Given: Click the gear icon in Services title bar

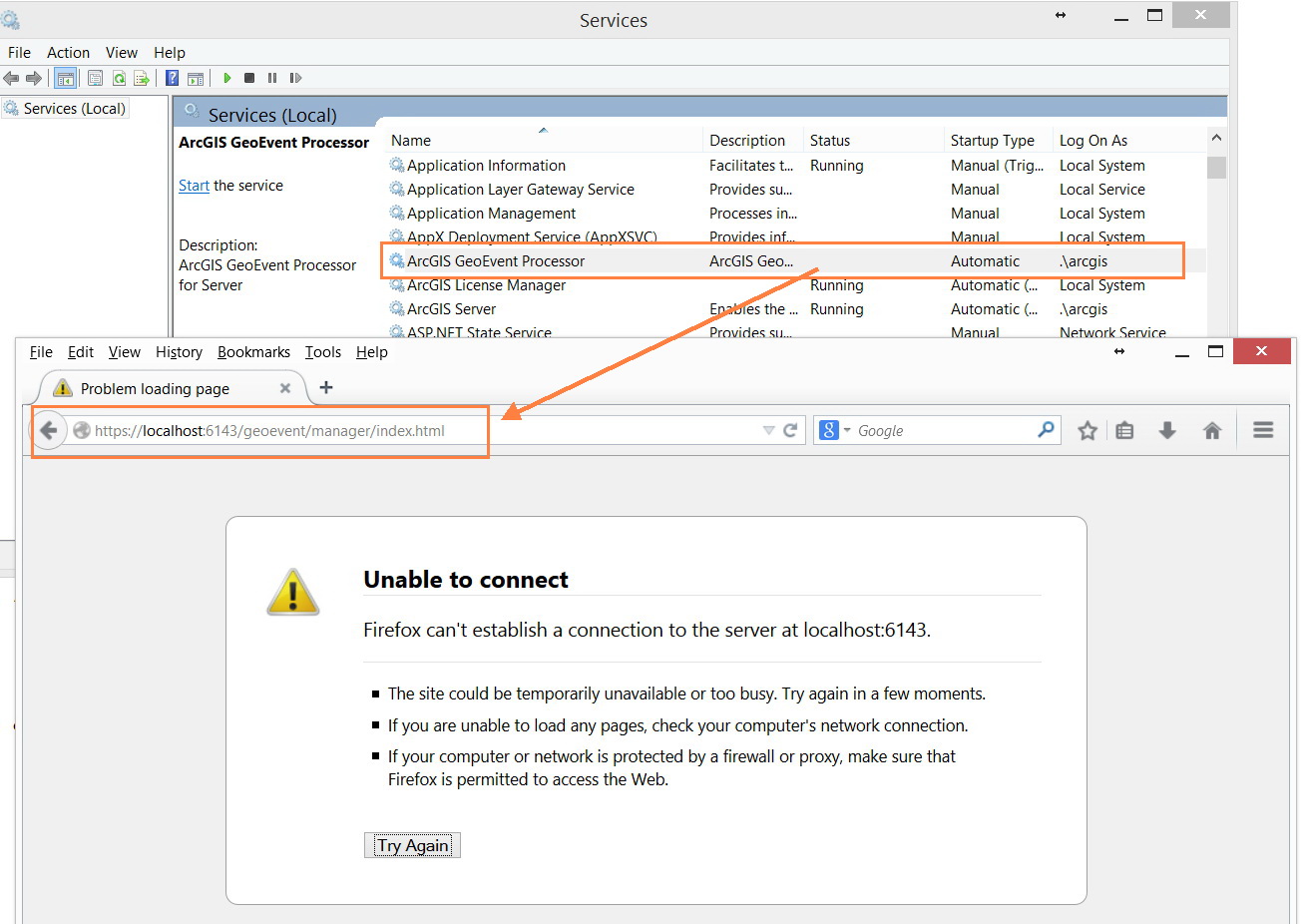Looking at the screenshot, I should [x=10, y=20].
